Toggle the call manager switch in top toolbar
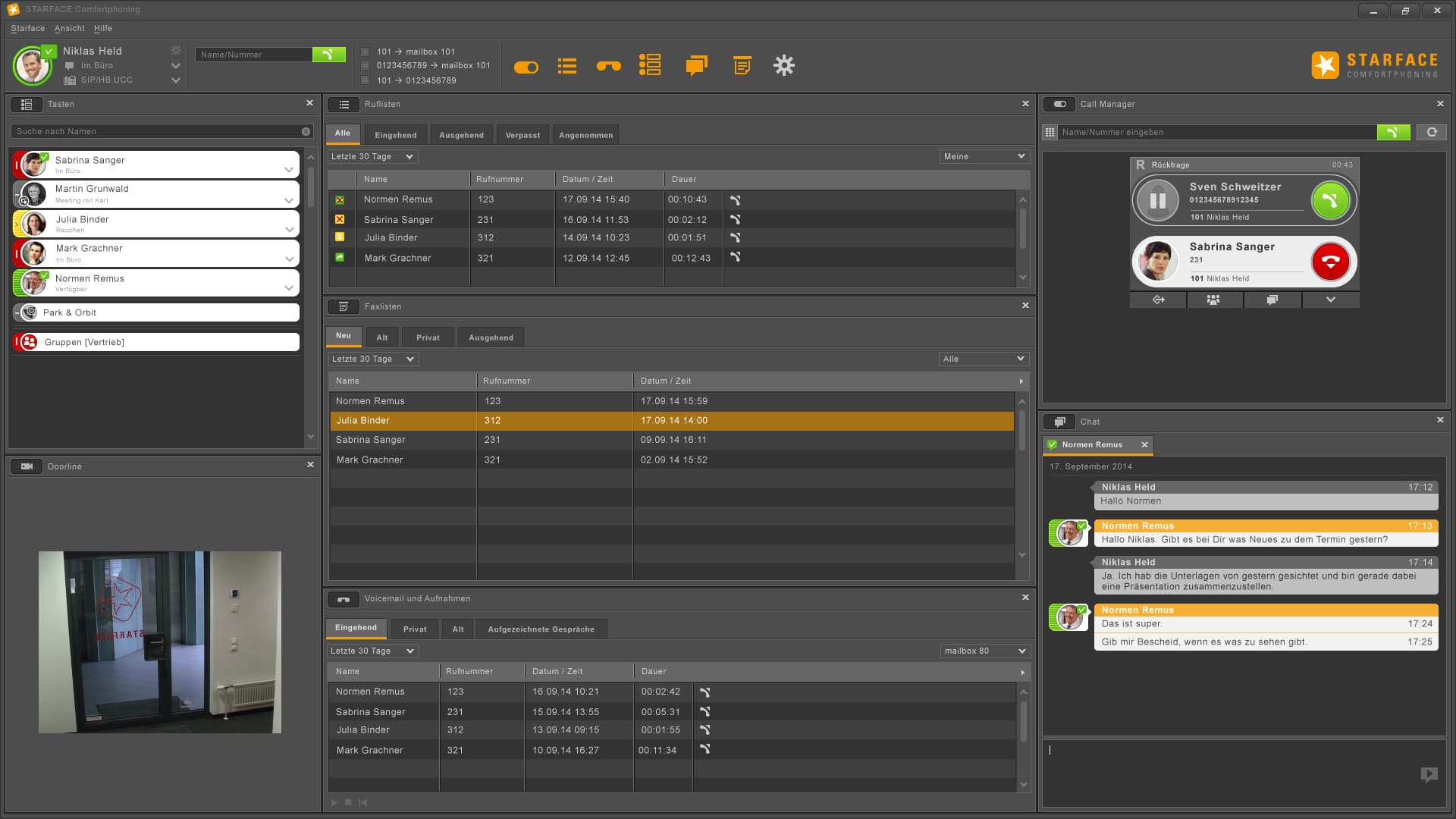1456x819 pixels. [x=526, y=67]
